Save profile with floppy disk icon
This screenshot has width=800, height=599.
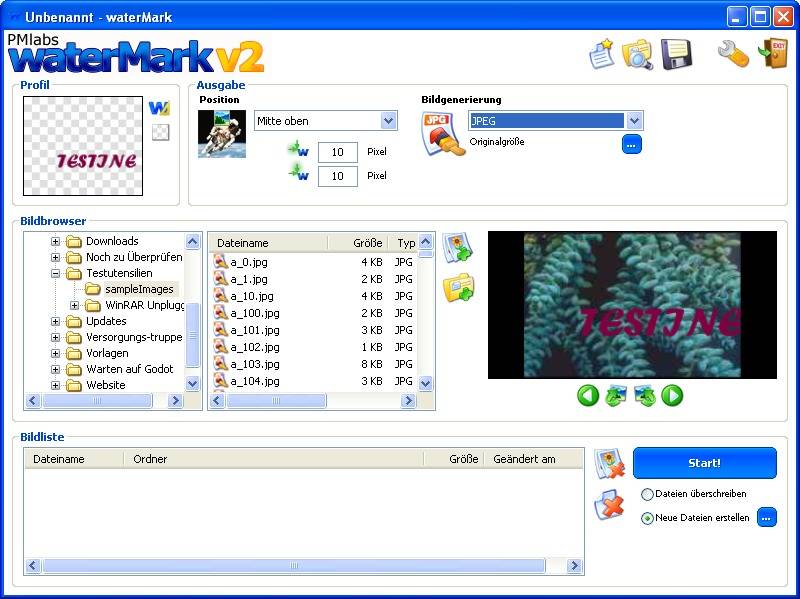[677, 54]
